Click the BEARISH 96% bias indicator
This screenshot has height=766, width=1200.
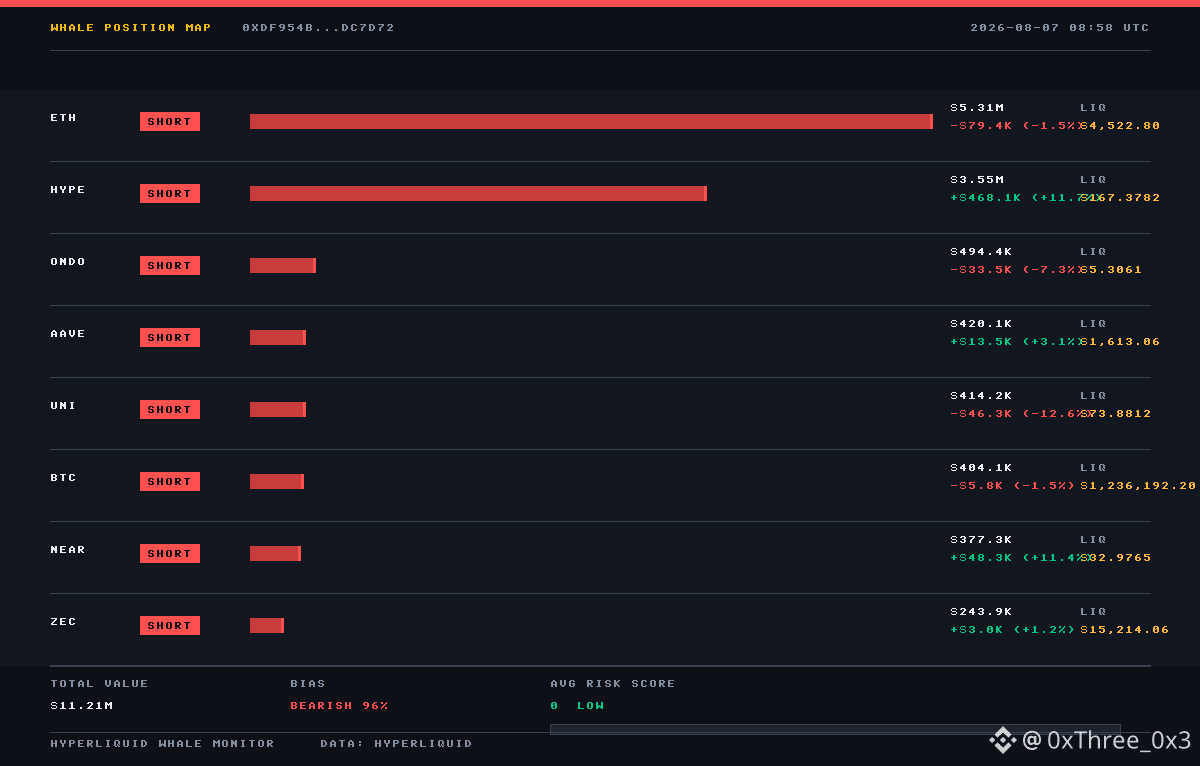[339, 706]
